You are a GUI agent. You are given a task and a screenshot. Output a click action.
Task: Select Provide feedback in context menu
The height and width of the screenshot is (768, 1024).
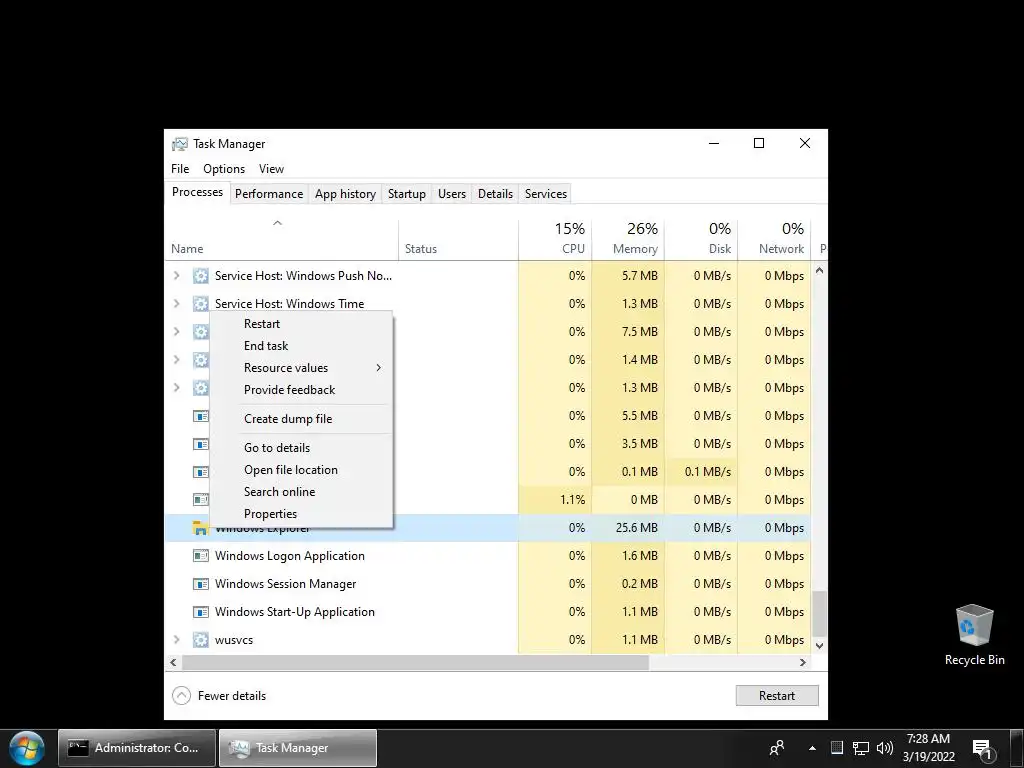301,390
